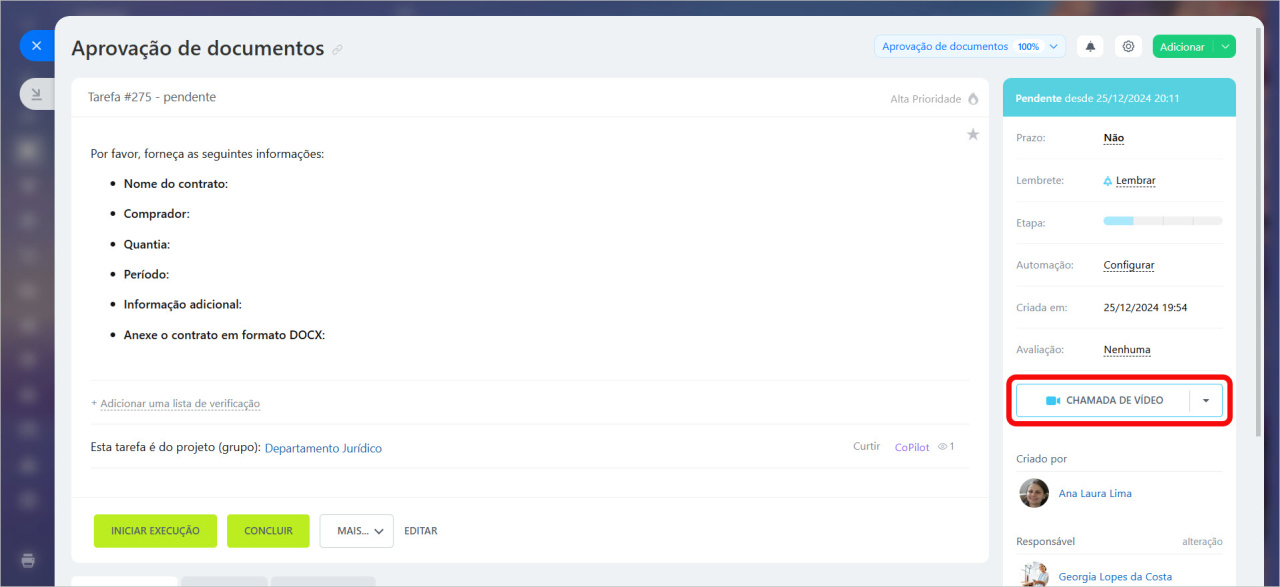
Task: Set the deadline via Prazo Não link
Action: click(x=1114, y=138)
